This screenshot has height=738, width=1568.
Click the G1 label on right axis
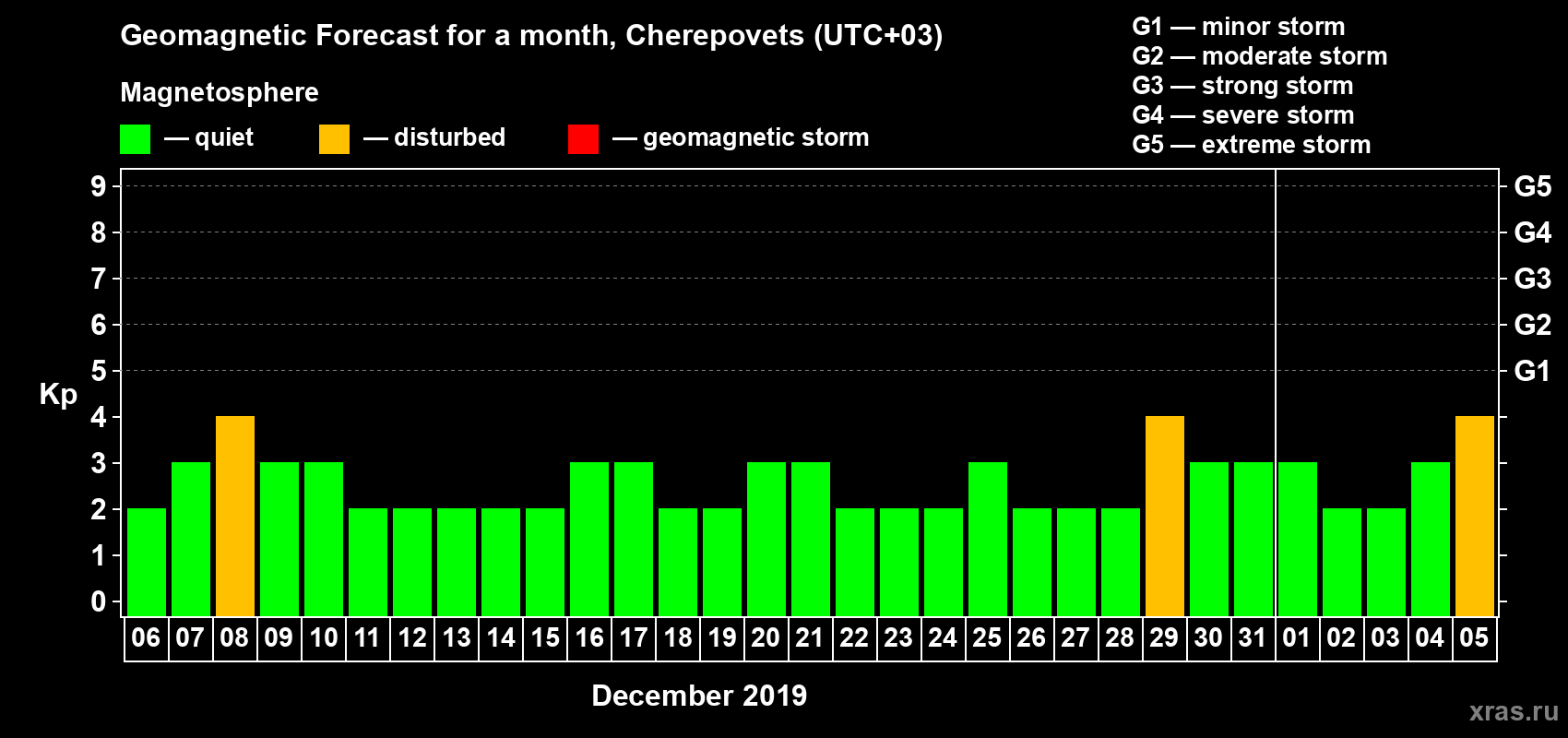click(1533, 371)
